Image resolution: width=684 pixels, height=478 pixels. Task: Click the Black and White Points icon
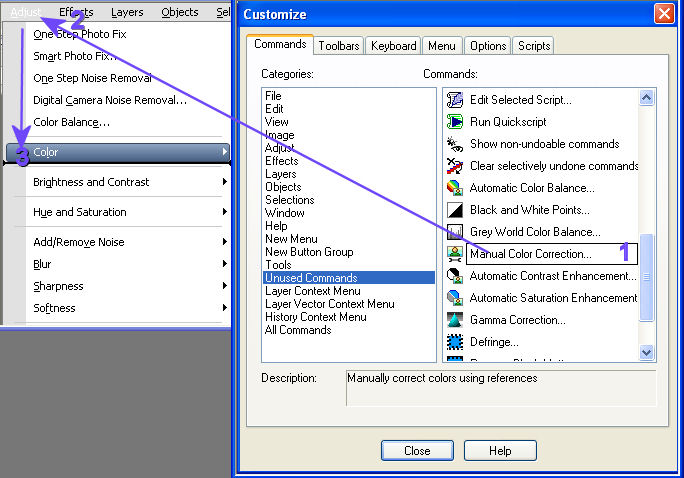pyautogui.click(x=455, y=210)
